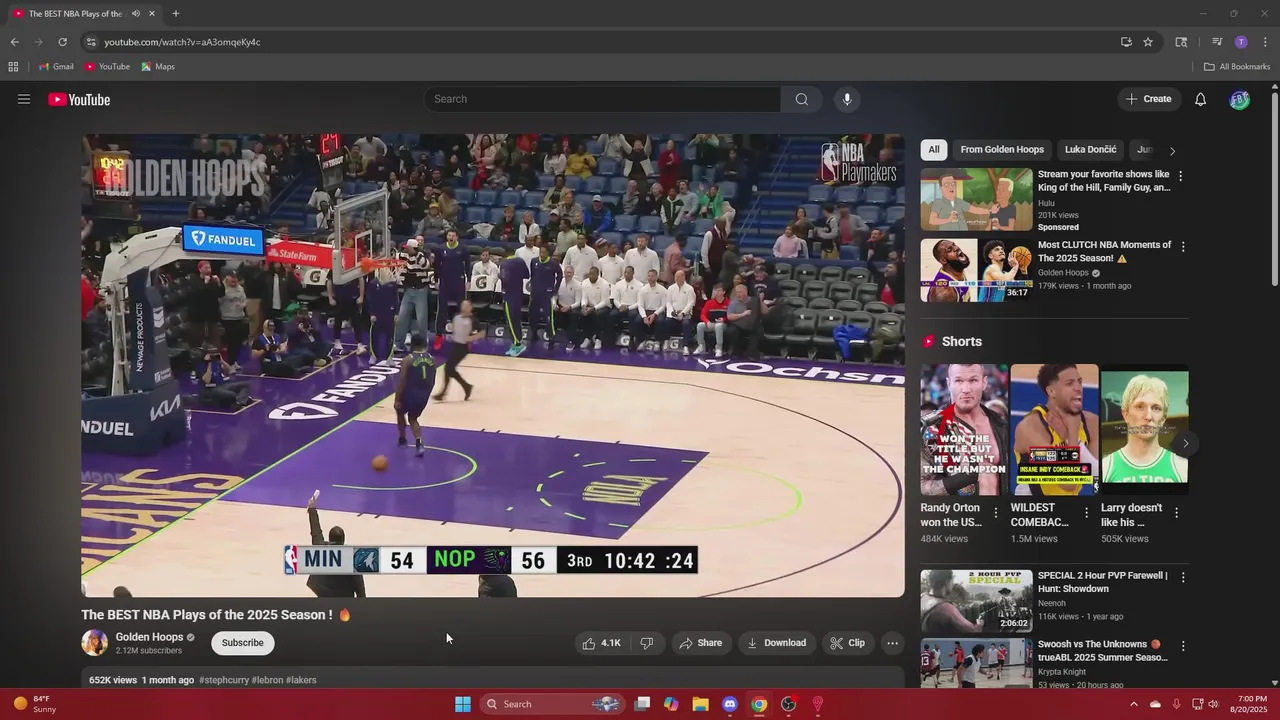Screen dimensions: 1280x720
Task: Open the Chrome apps grid icon
Action: pyautogui.click(x=13, y=67)
